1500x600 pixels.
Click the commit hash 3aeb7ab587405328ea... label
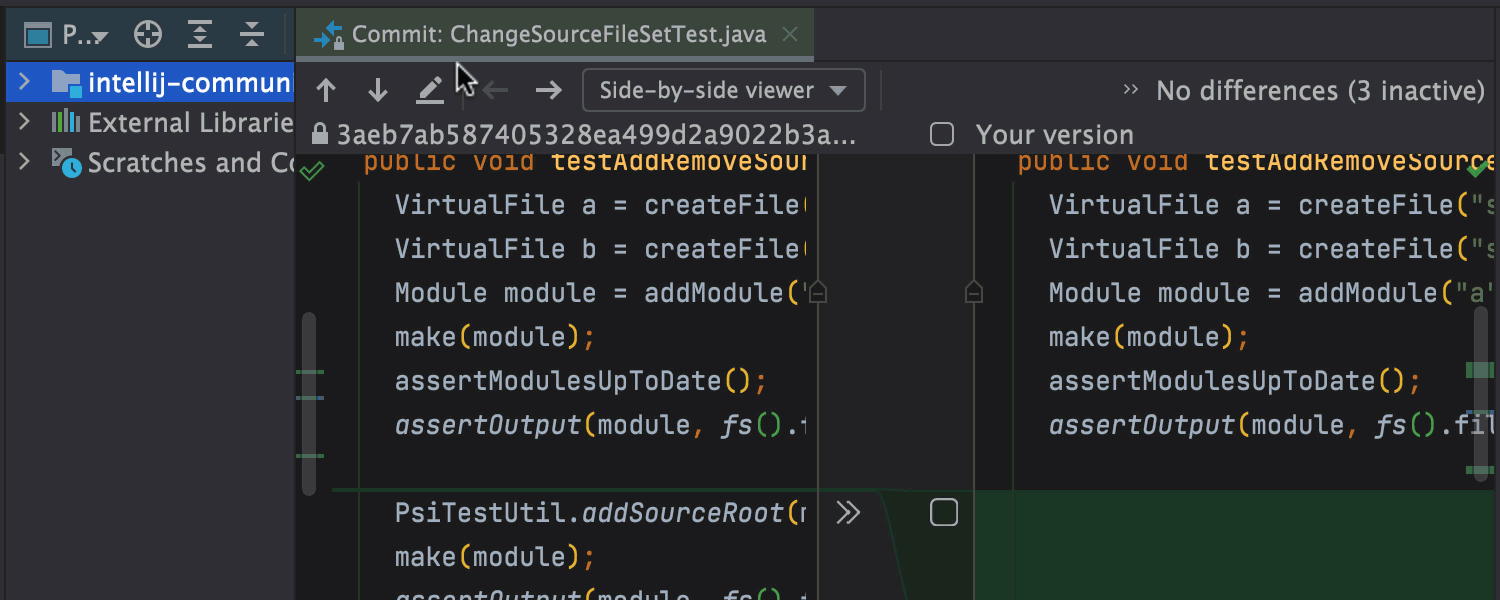point(596,135)
